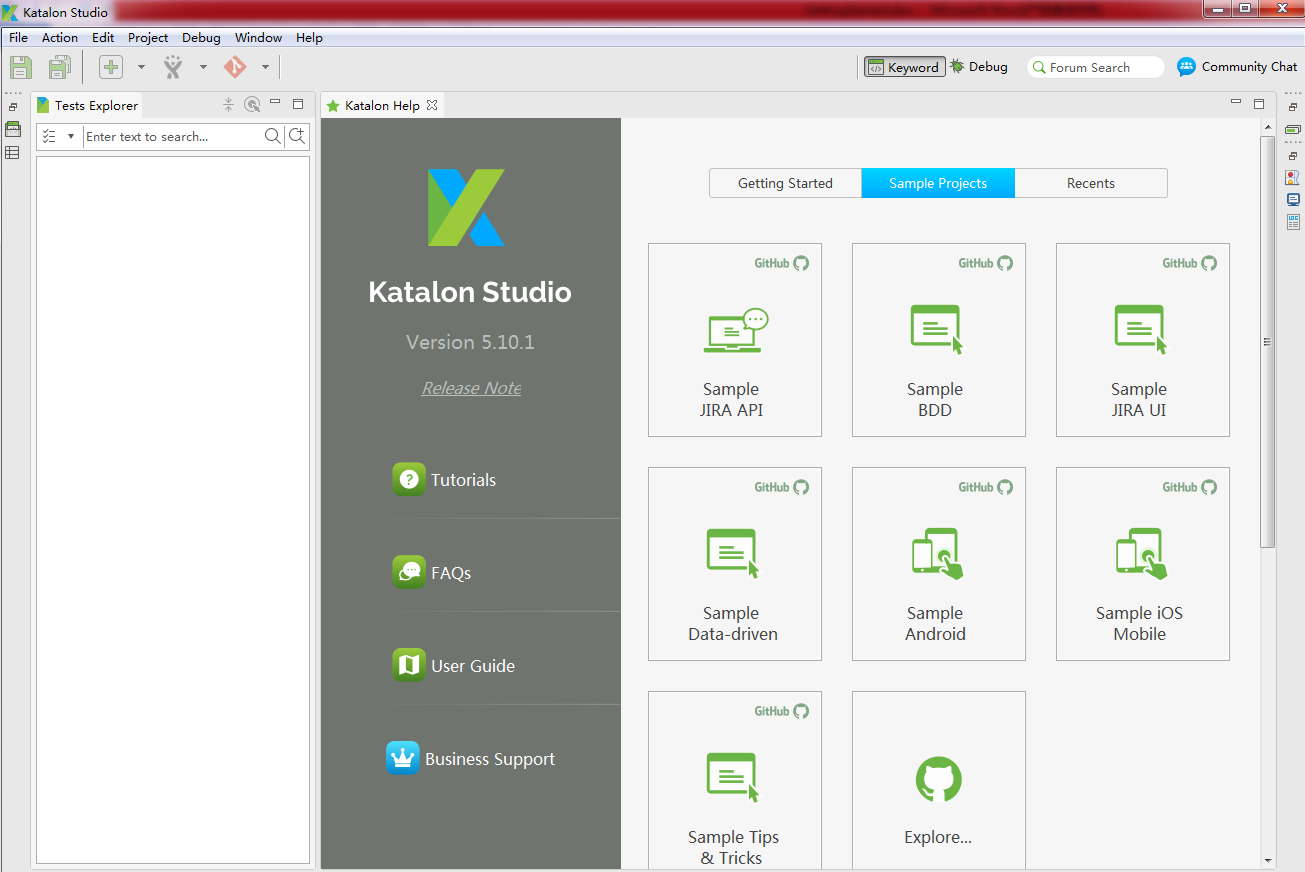Open the Action menu
Screen dimensions: 1305x872
60,37
